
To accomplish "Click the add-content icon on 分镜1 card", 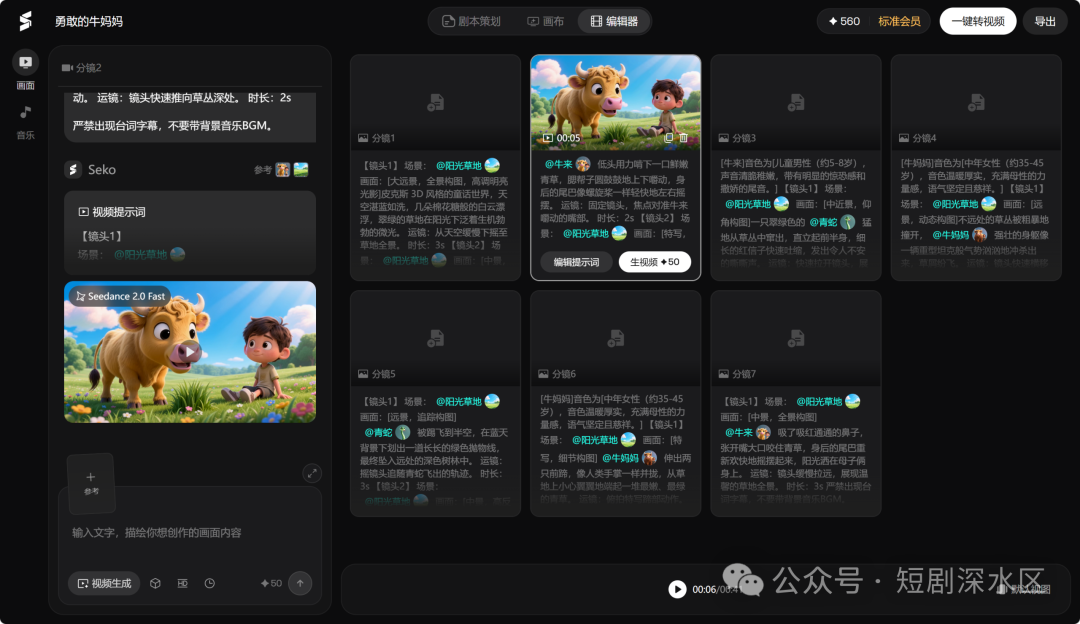I will (435, 102).
